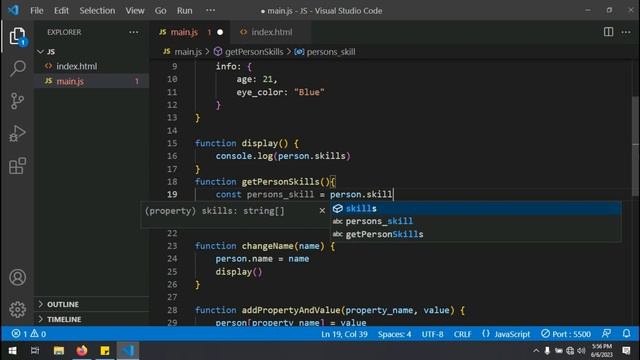Screen dimensions: 640x360
Task: Open the Edit menu
Action: tap(61, 11)
